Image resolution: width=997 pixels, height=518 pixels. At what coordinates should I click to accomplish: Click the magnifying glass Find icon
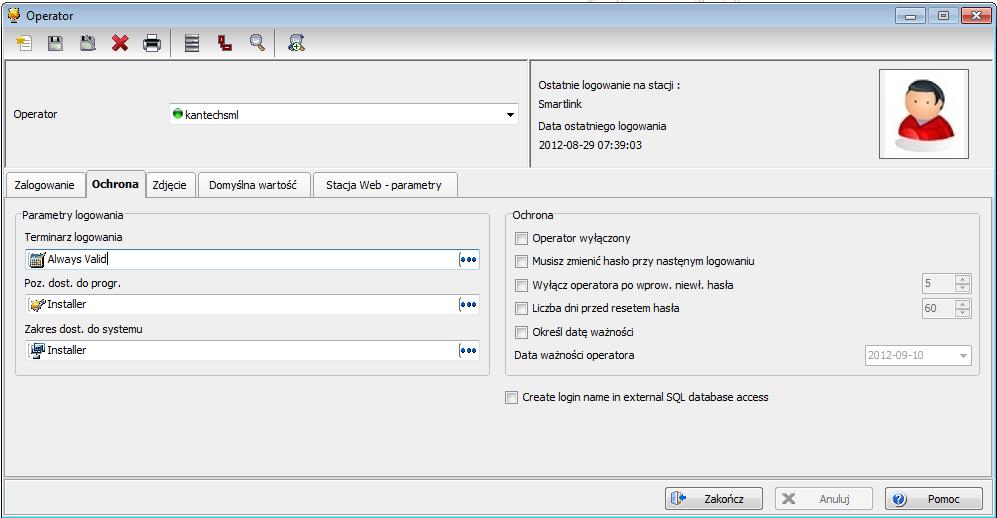pos(257,43)
